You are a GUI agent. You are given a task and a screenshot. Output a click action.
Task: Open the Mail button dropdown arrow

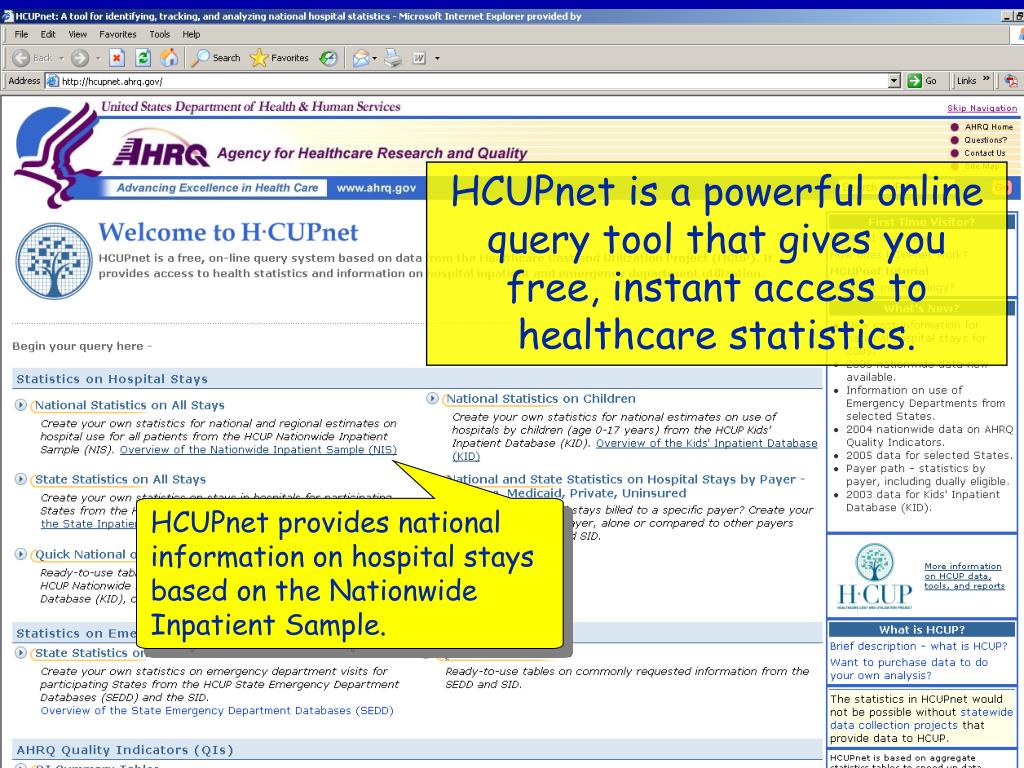coord(375,58)
